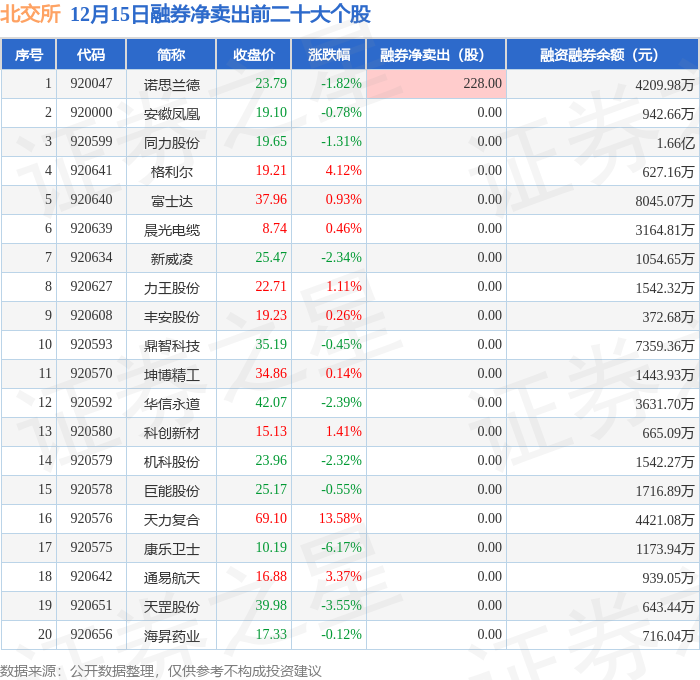Screen dimensions: 700x680
Task: Click the 12月15日融券净卖出前二十大个股 heading
Action: click(221, 14)
